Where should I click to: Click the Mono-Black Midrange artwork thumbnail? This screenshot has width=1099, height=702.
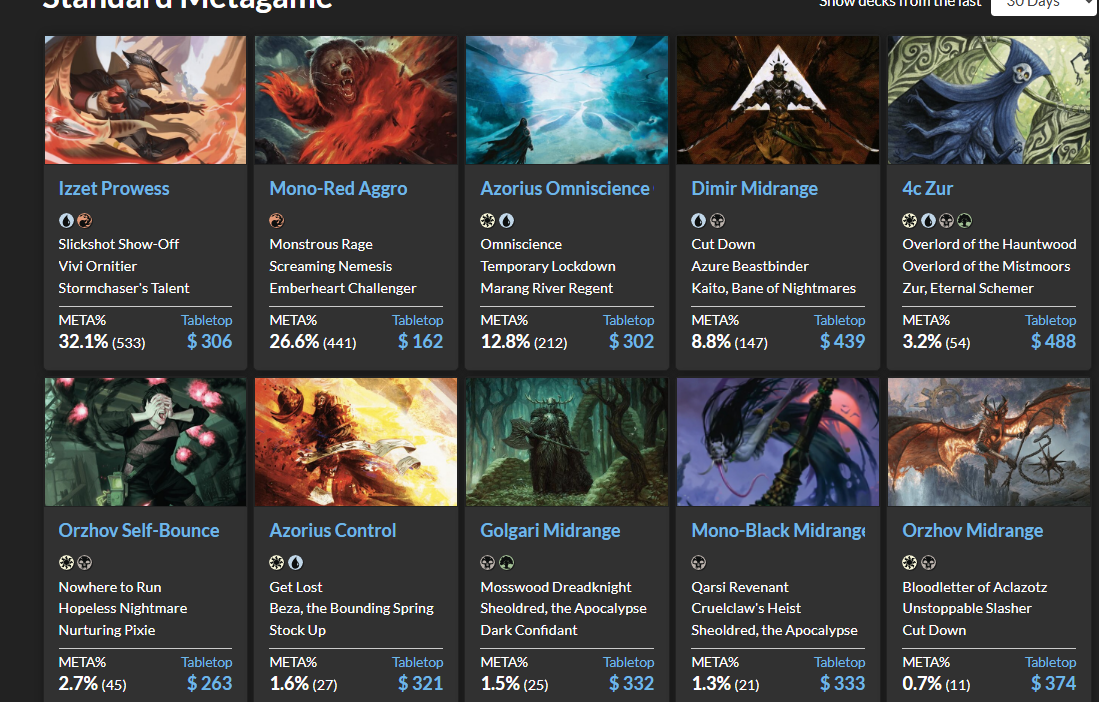pyautogui.click(x=778, y=442)
